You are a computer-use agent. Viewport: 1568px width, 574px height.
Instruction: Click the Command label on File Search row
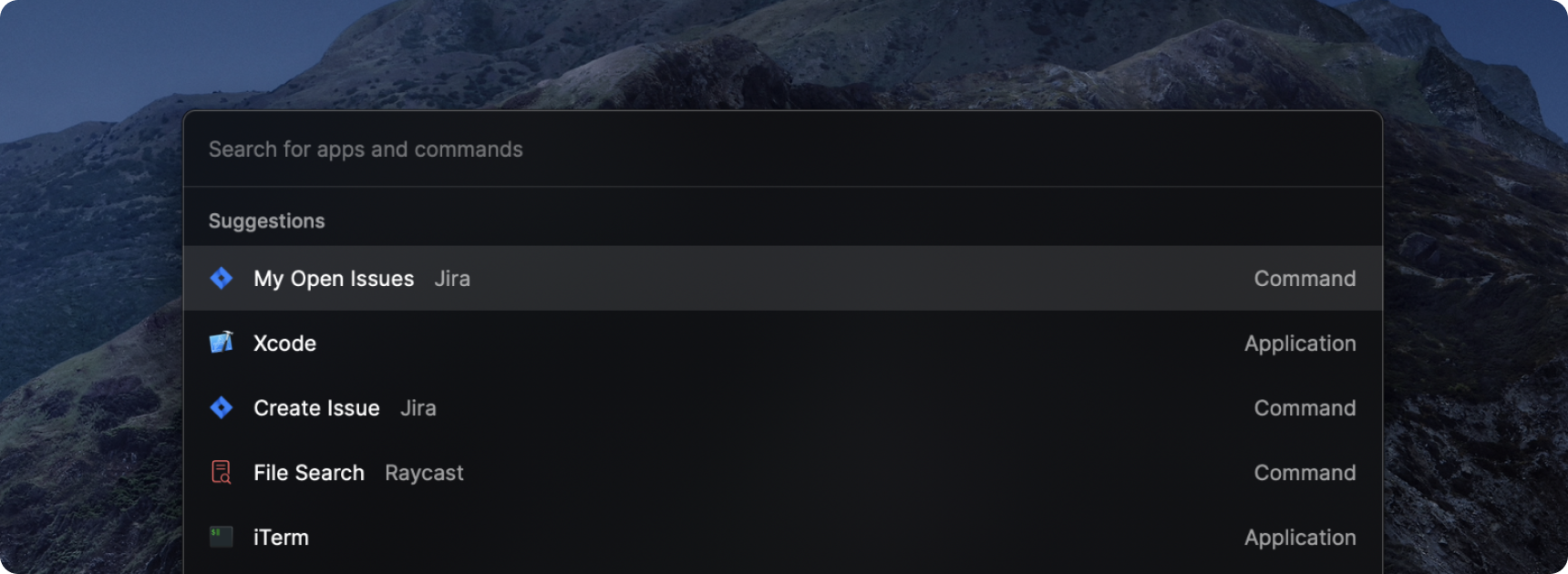click(1305, 473)
